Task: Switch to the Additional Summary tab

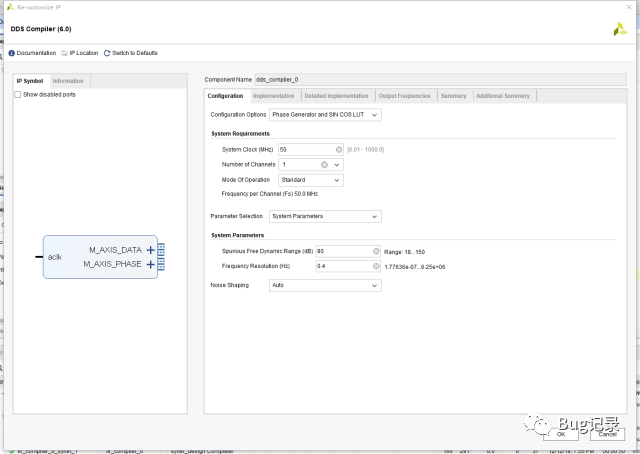Action: 503,96
